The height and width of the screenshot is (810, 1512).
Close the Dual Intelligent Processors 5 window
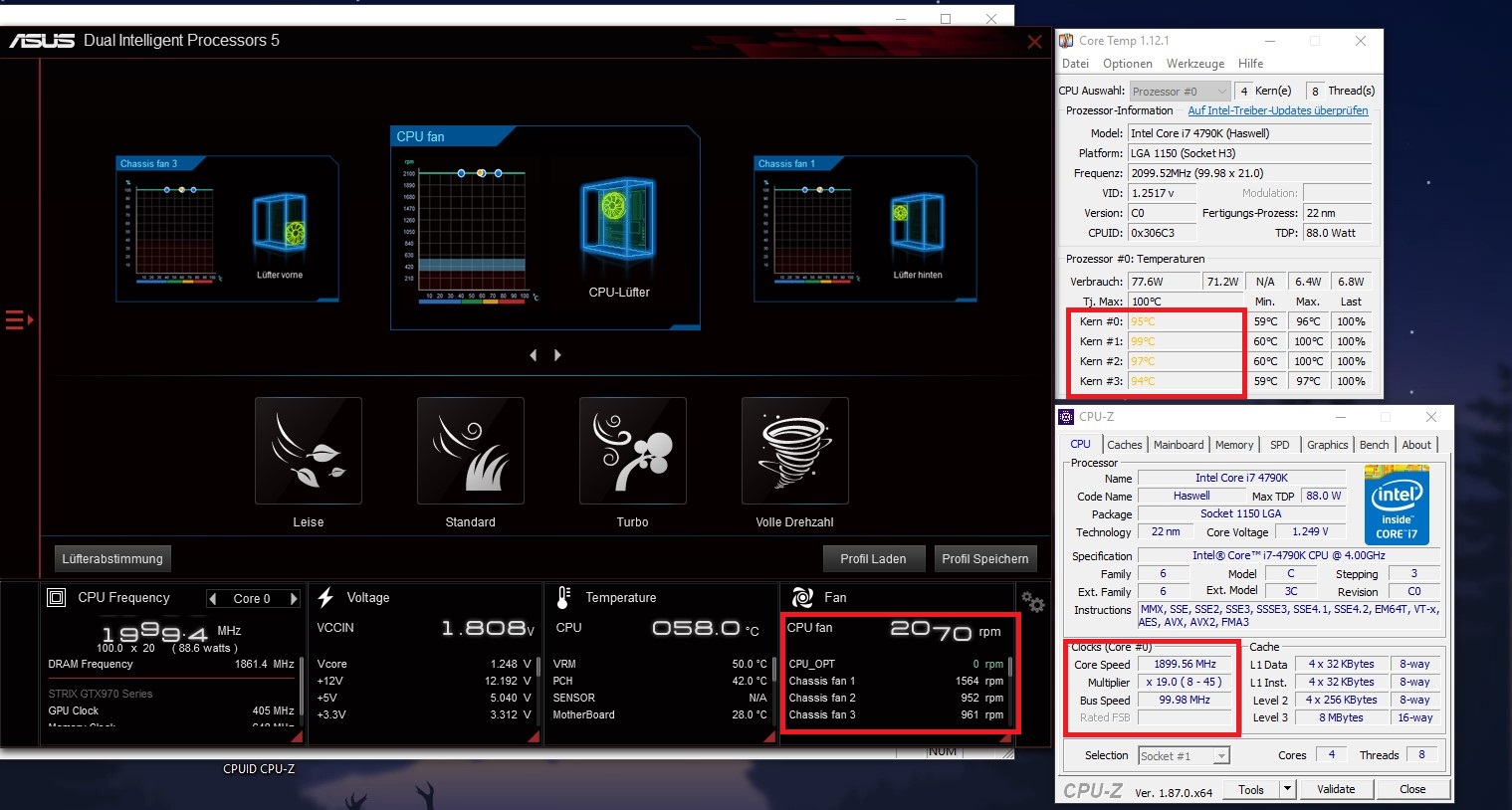coord(1034,42)
